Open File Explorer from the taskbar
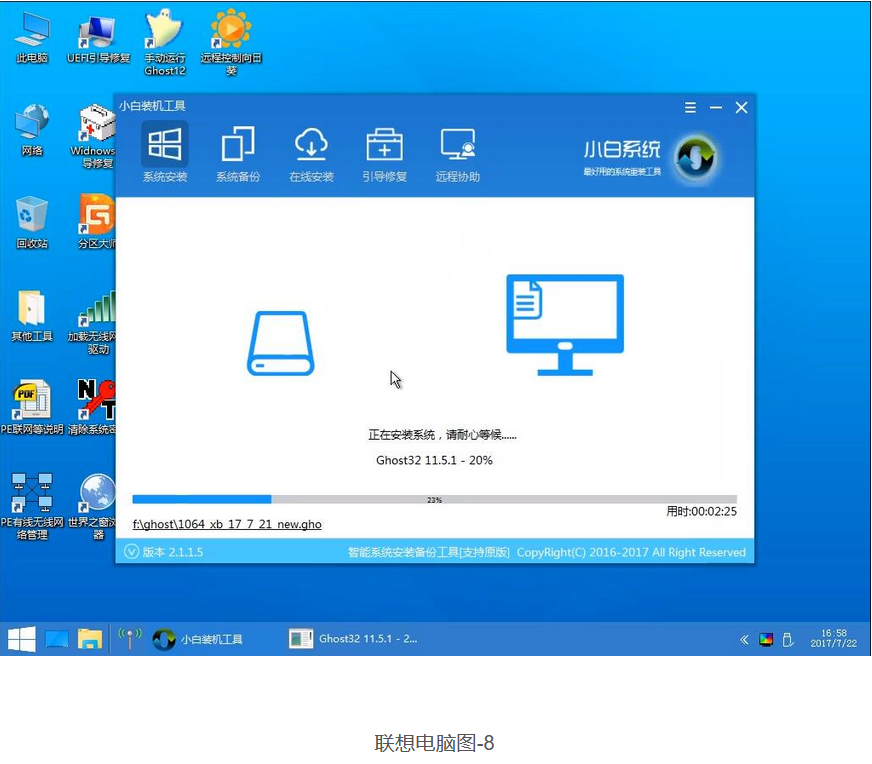Screen dimensions: 872x764 [x=90, y=638]
